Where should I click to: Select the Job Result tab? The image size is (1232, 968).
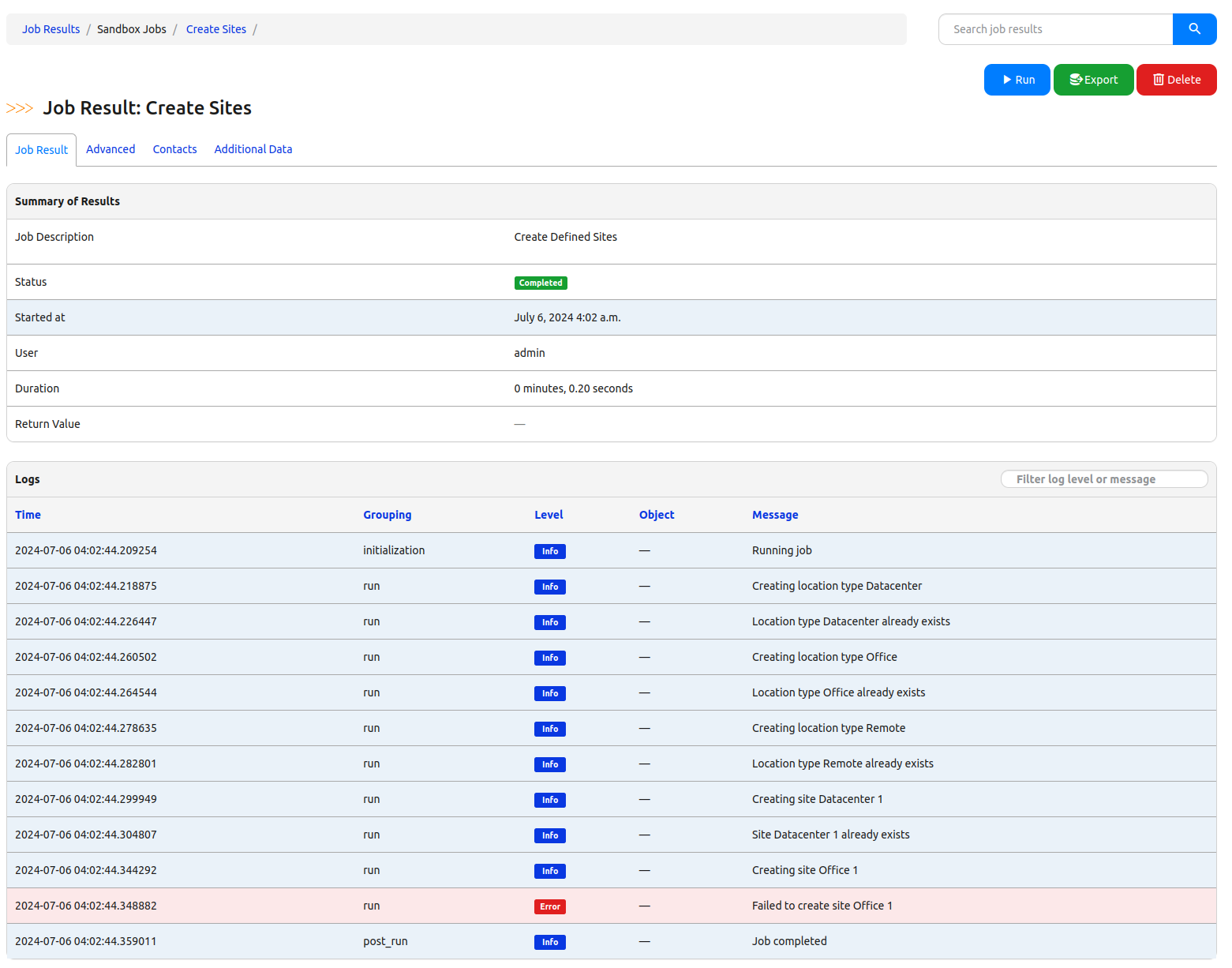pyautogui.click(x=42, y=150)
